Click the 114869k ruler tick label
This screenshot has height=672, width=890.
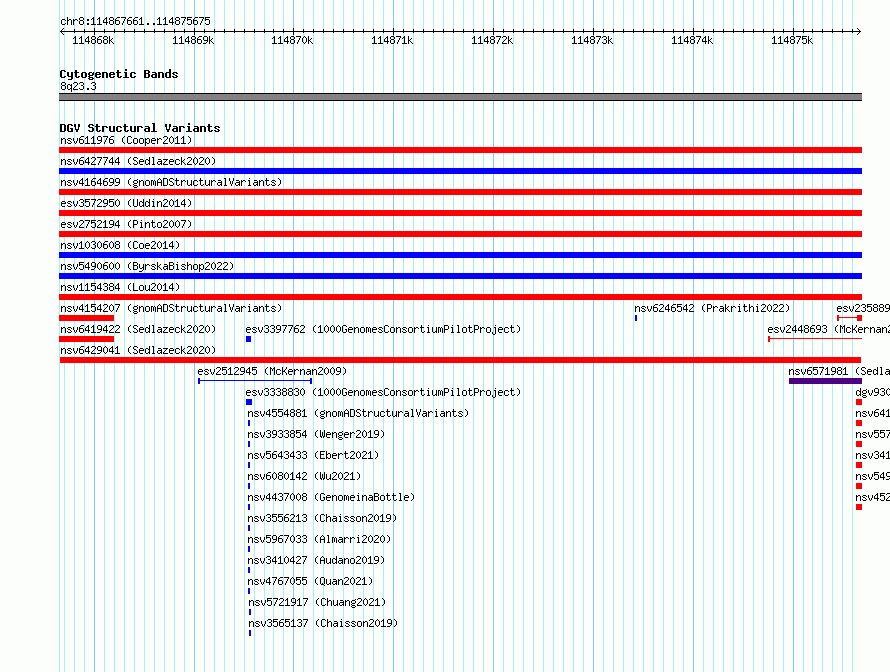coord(193,40)
